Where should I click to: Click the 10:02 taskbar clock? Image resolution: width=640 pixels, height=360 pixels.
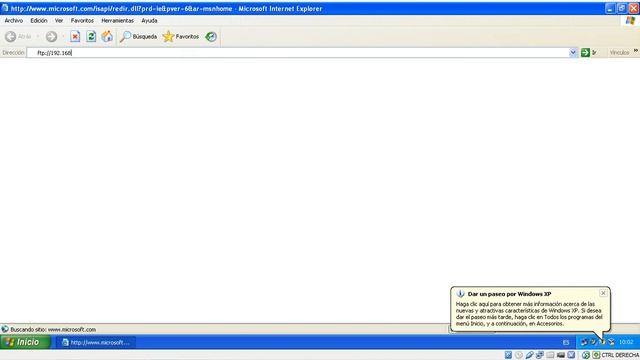626,342
